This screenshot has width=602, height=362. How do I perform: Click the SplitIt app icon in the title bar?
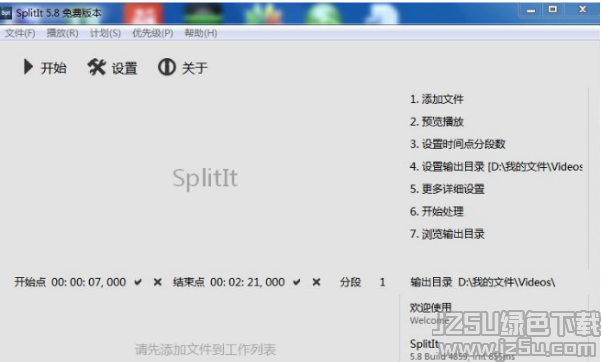pyautogui.click(x=6, y=13)
